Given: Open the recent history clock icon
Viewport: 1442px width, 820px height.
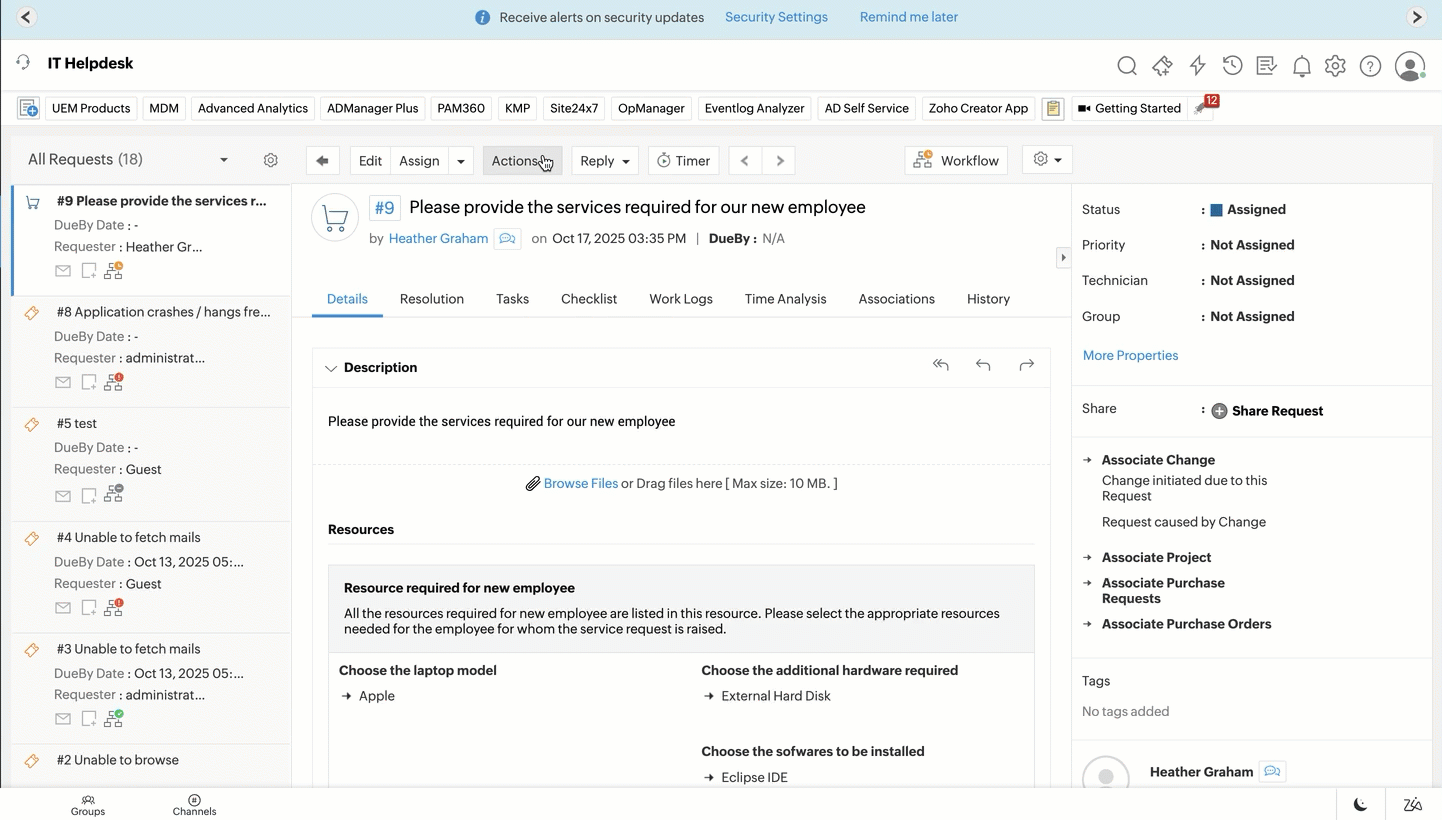Looking at the screenshot, I should pos(1232,66).
